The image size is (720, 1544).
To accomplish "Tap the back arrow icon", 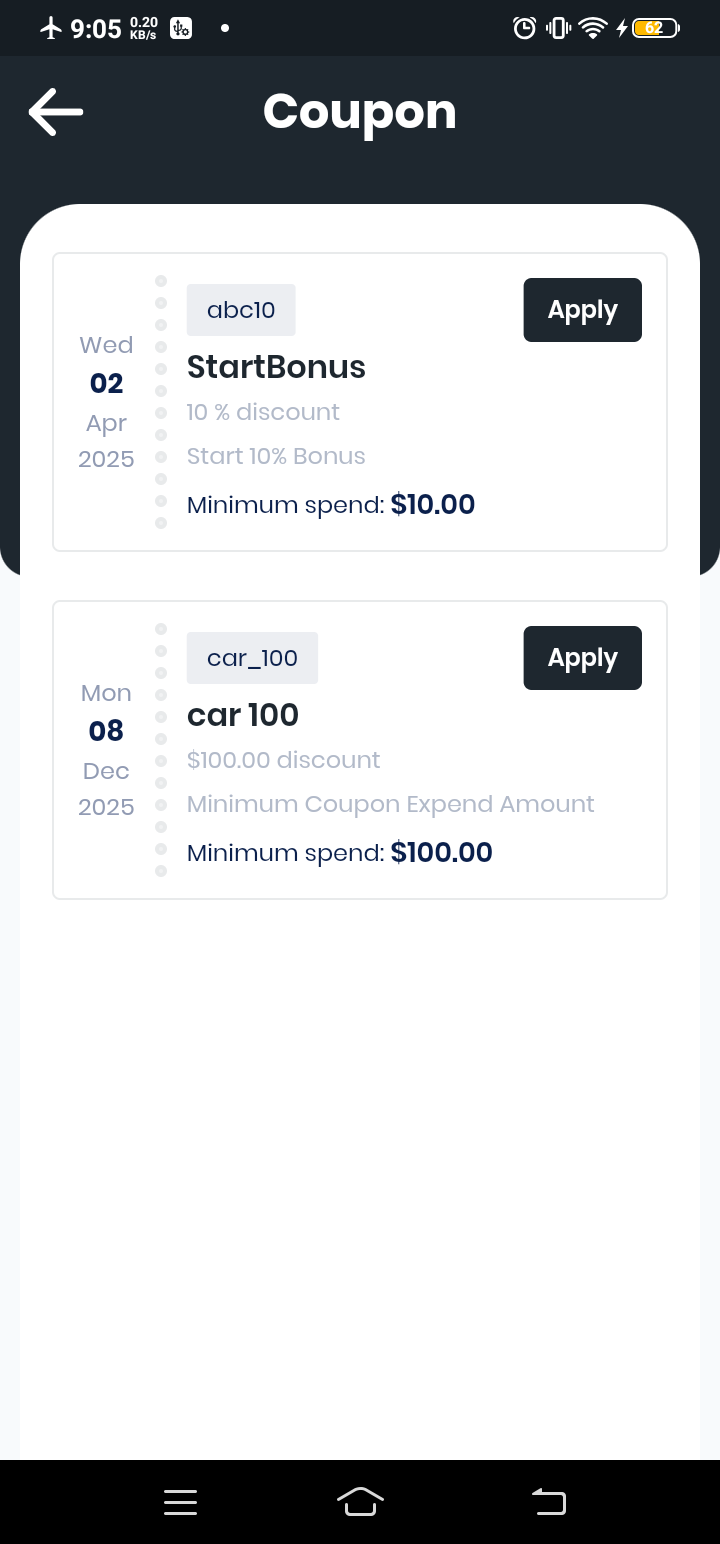I will coord(56,111).
